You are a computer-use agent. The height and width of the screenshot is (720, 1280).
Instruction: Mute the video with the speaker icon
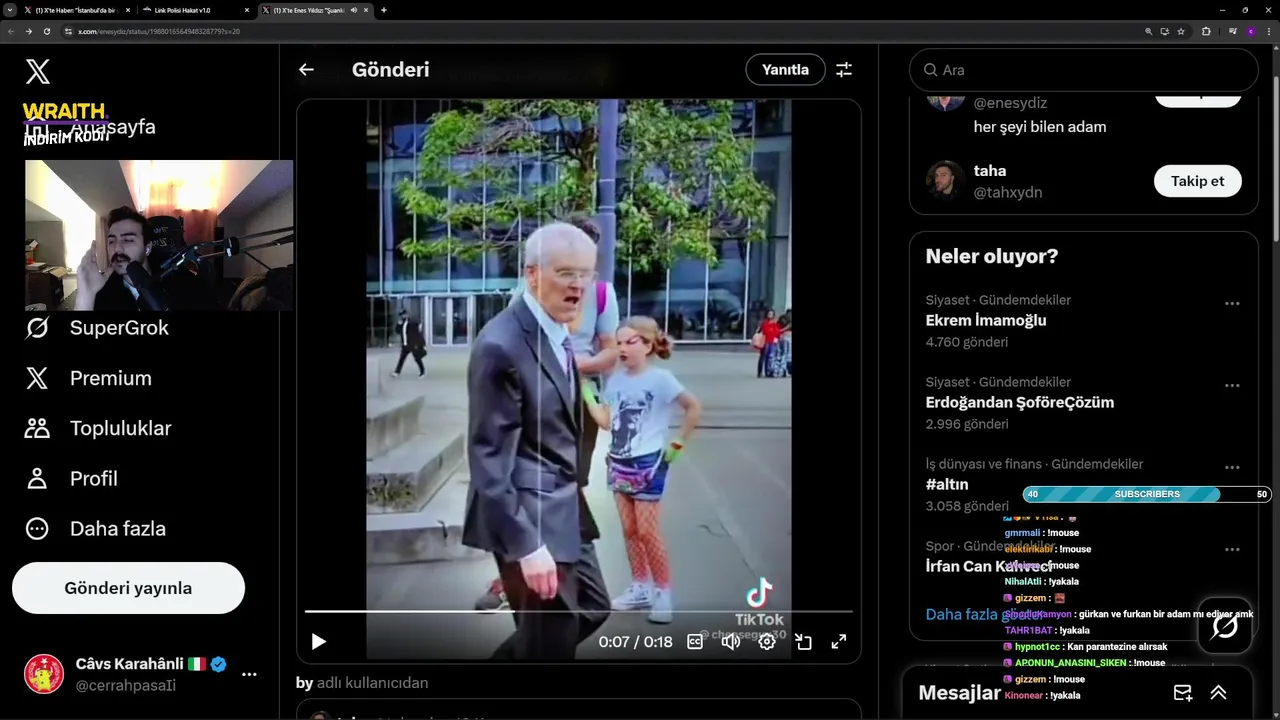[x=731, y=642]
